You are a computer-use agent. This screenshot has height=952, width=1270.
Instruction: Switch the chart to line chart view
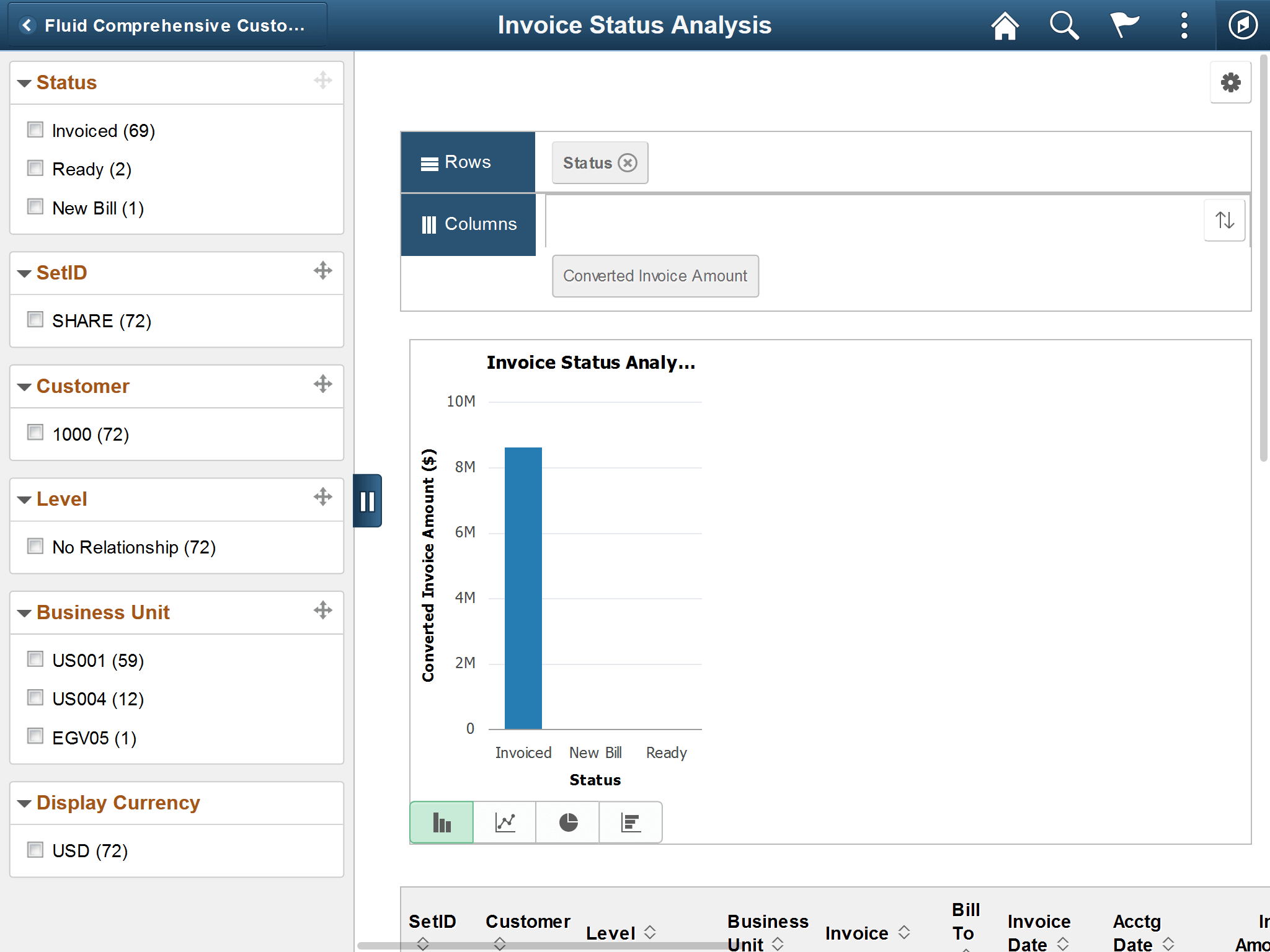pyautogui.click(x=504, y=822)
